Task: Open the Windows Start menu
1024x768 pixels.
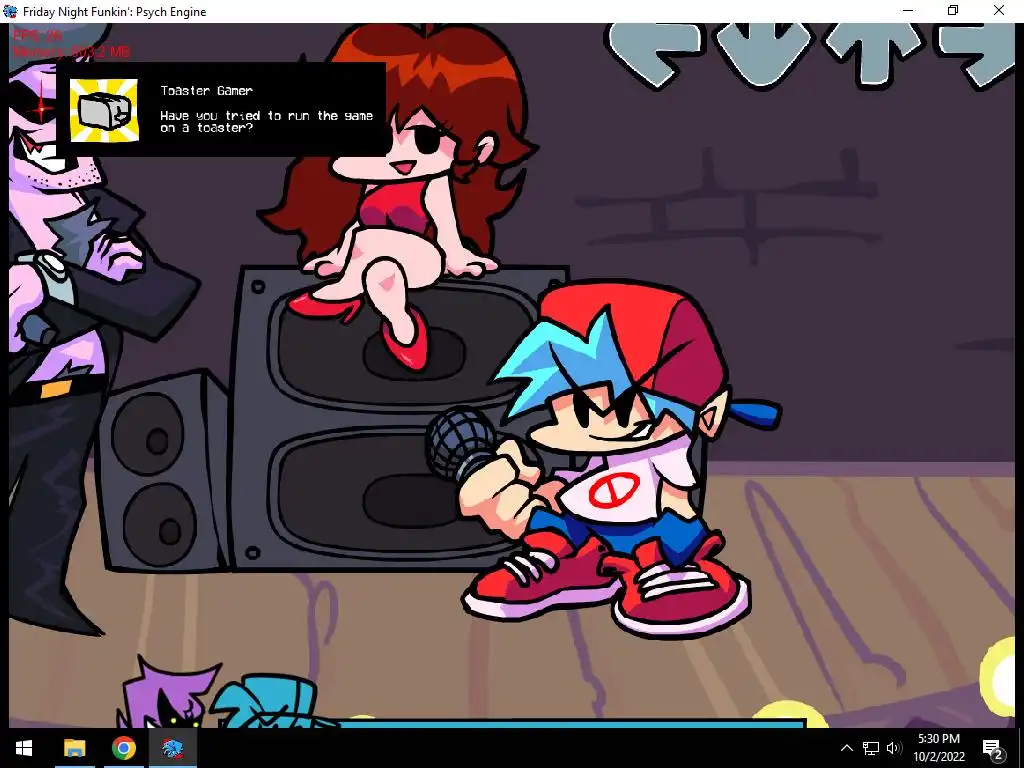Action: 24,748
